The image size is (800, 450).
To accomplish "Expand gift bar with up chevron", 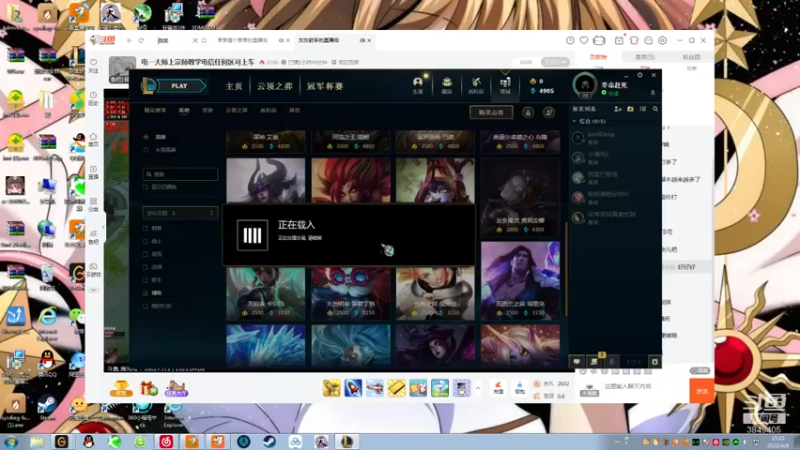I will click(478, 388).
